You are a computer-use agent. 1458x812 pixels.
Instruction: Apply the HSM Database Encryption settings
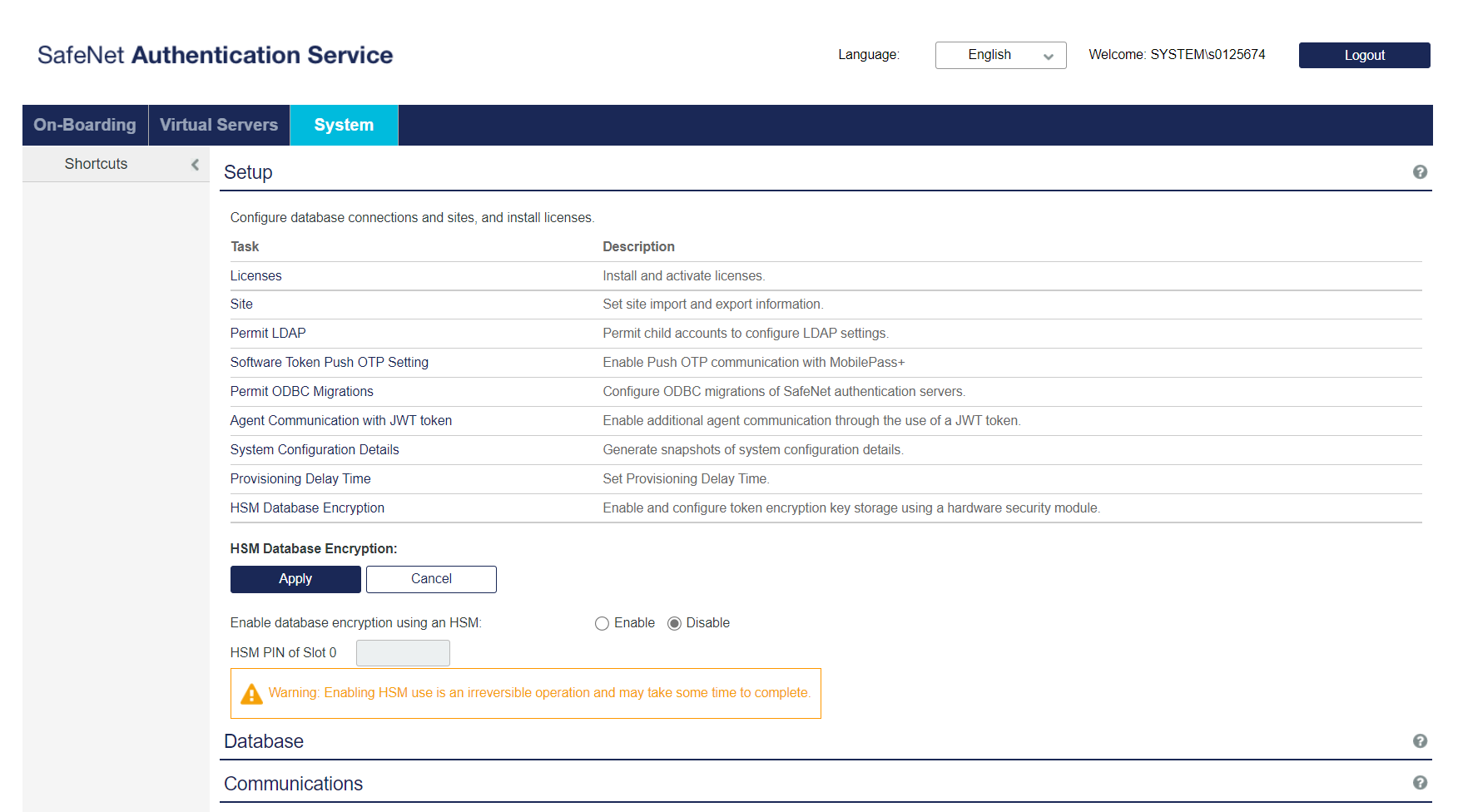[x=295, y=579]
